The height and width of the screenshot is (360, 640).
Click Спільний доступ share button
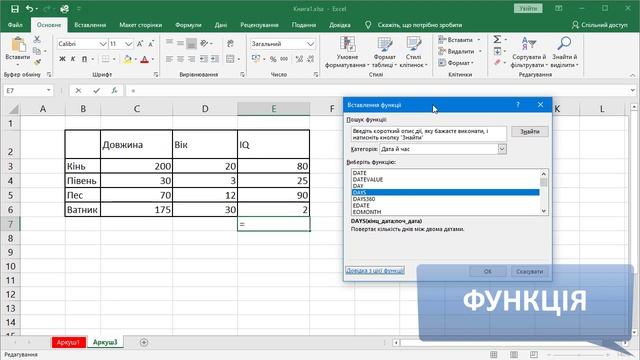(600, 25)
